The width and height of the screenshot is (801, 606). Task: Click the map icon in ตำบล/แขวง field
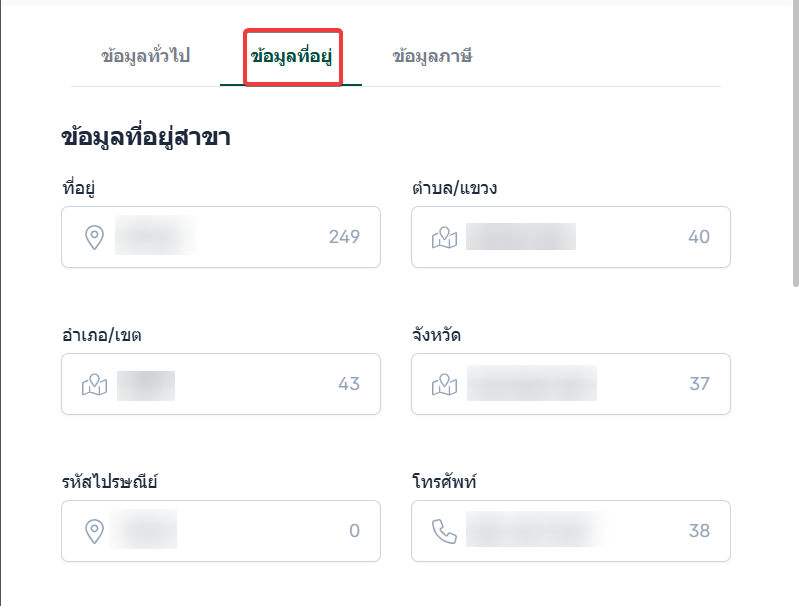444,237
